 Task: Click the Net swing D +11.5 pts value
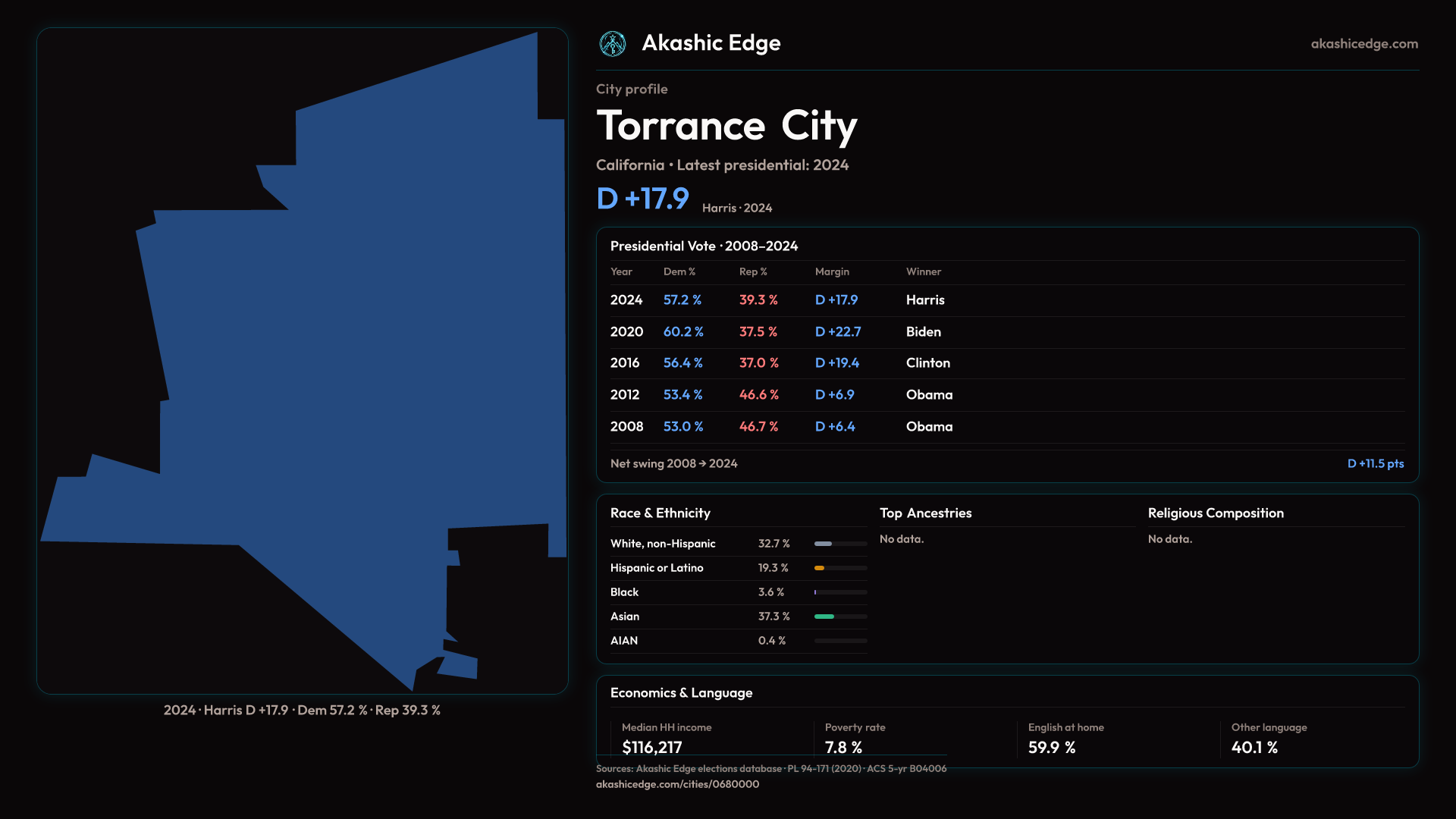1375,463
